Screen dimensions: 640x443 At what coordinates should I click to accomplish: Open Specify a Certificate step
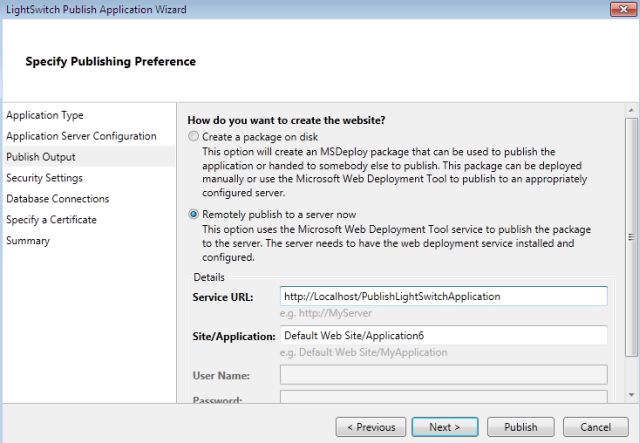(x=51, y=220)
